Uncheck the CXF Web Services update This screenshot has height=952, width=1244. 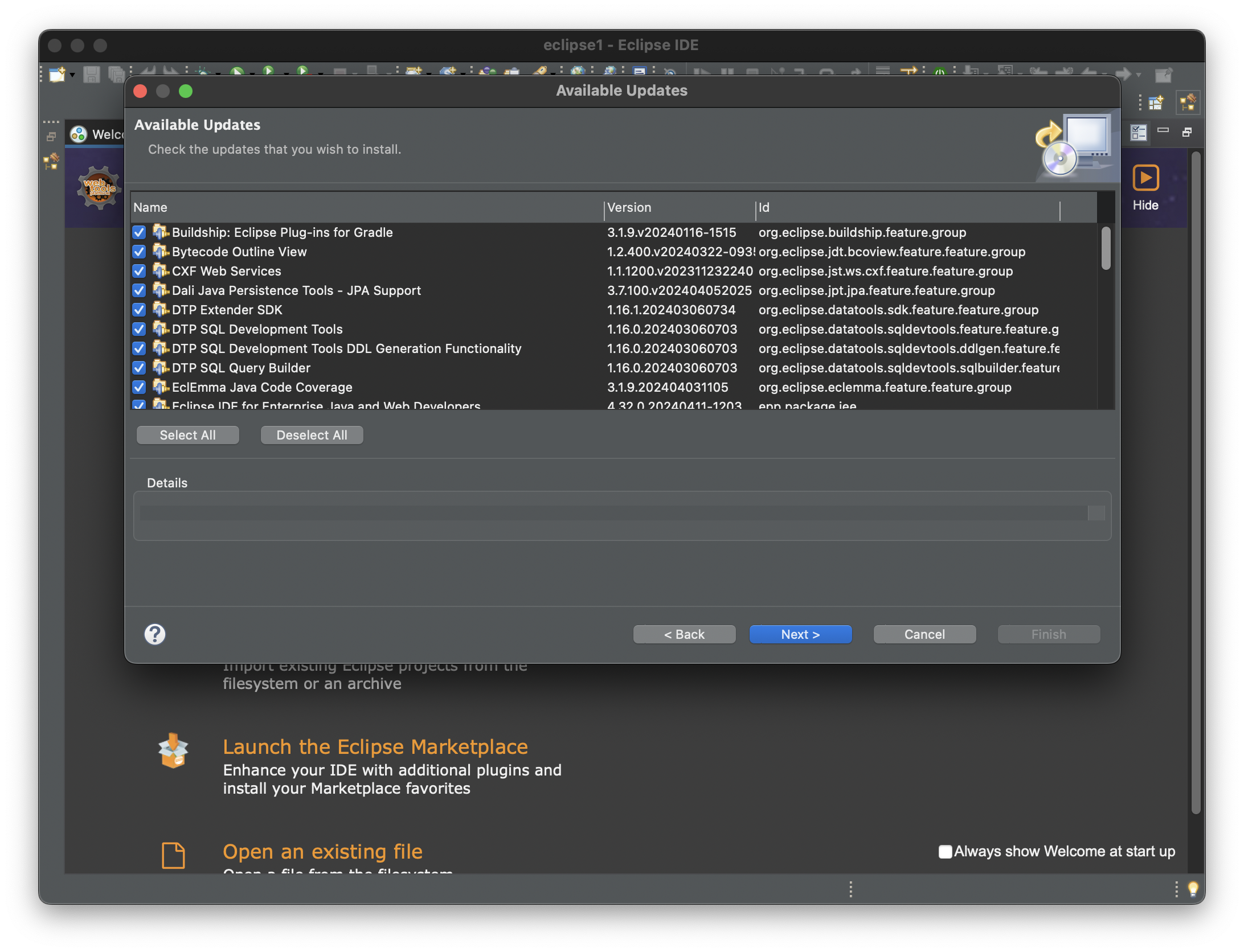139,271
